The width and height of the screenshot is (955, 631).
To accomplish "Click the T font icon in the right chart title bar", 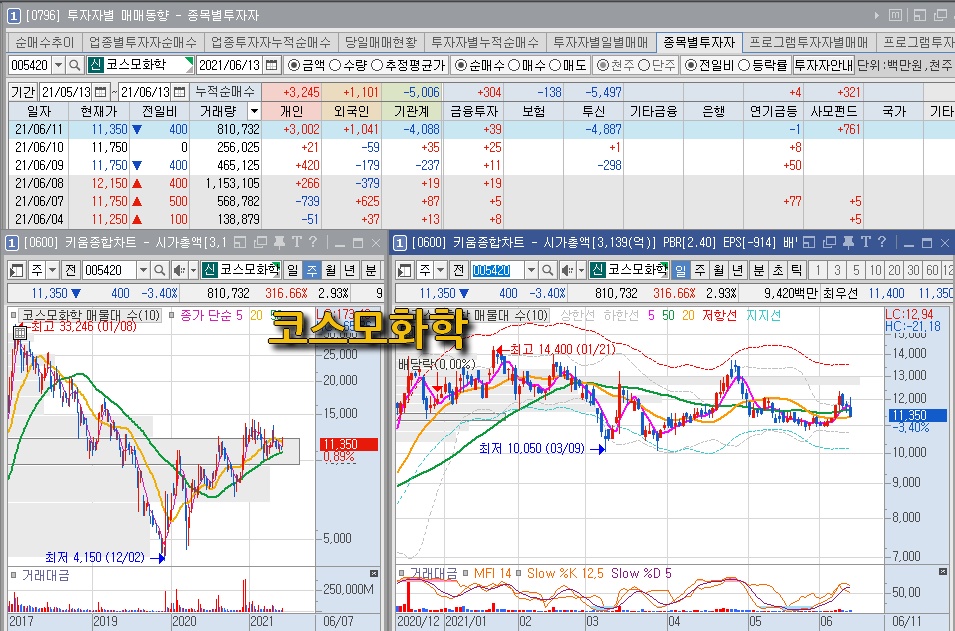I will tap(865, 242).
